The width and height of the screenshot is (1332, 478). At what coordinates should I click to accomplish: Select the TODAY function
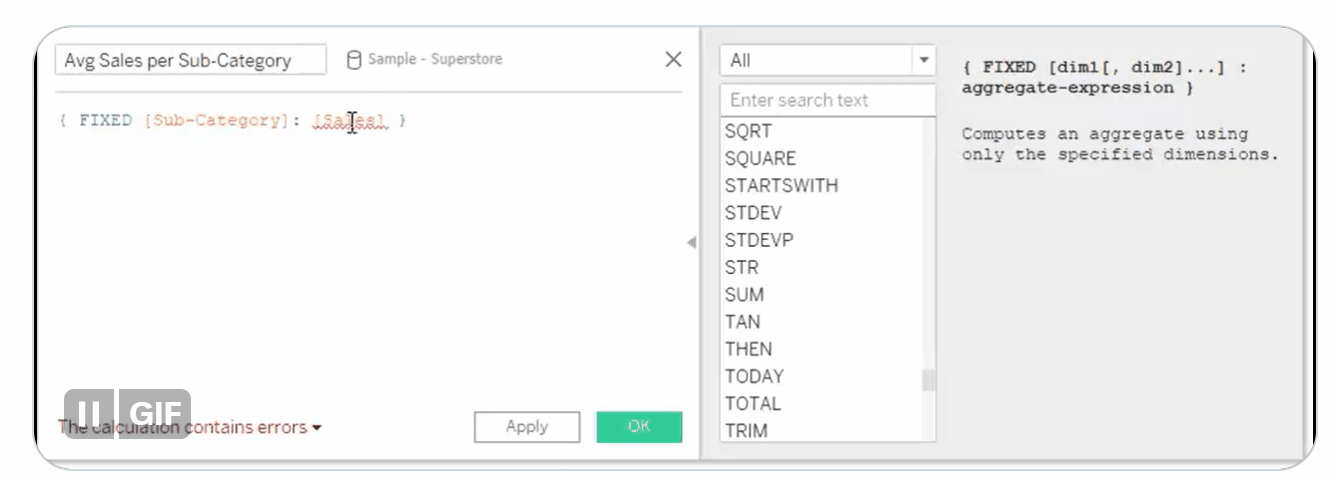(x=754, y=377)
